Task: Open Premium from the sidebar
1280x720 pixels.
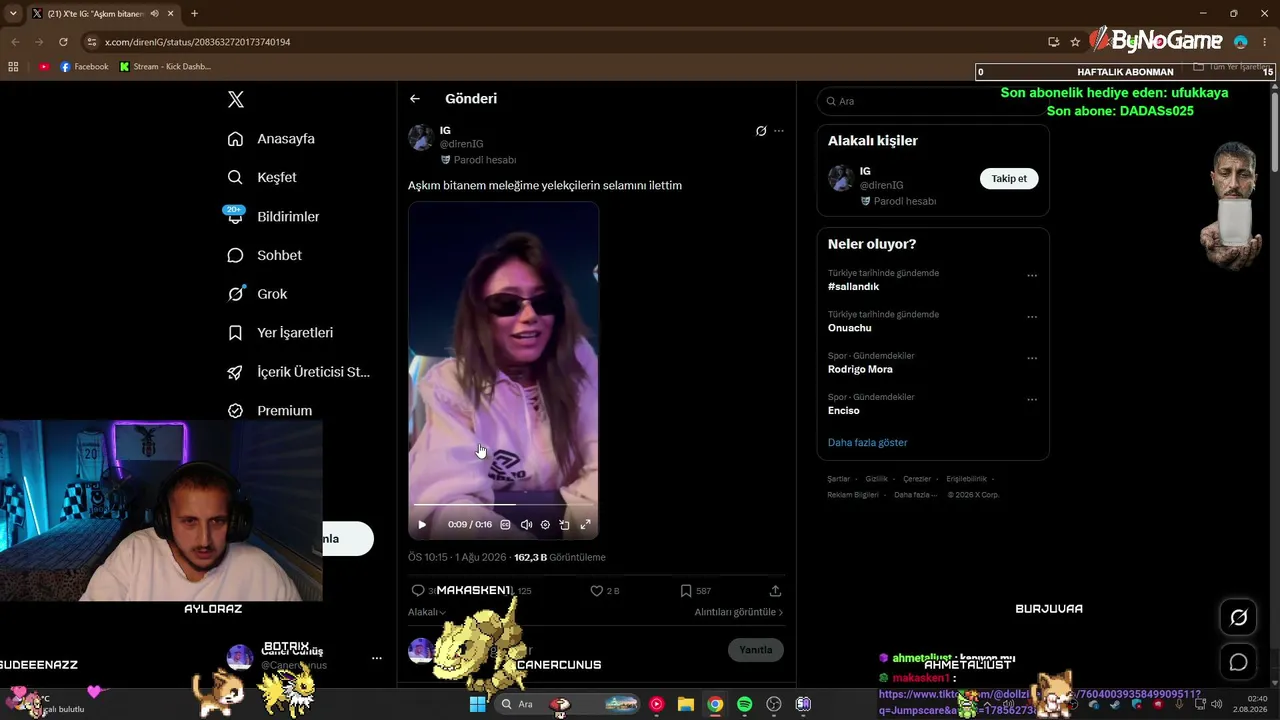Action: click(x=270, y=411)
